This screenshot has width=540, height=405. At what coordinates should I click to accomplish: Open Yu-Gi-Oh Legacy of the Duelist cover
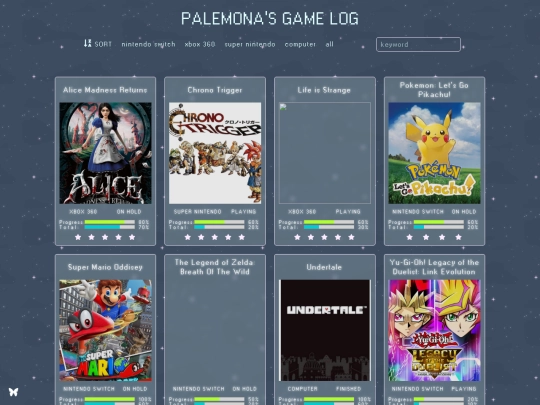coord(434,330)
